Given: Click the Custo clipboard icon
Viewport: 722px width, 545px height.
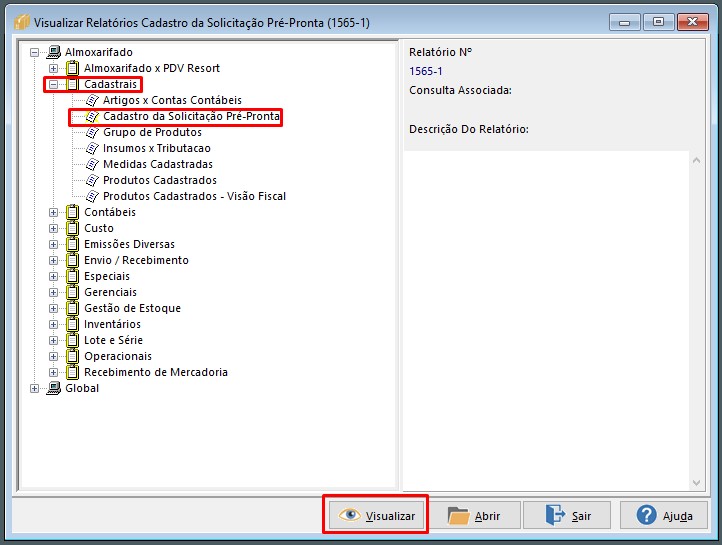Looking at the screenshot, I should point(72,228).
